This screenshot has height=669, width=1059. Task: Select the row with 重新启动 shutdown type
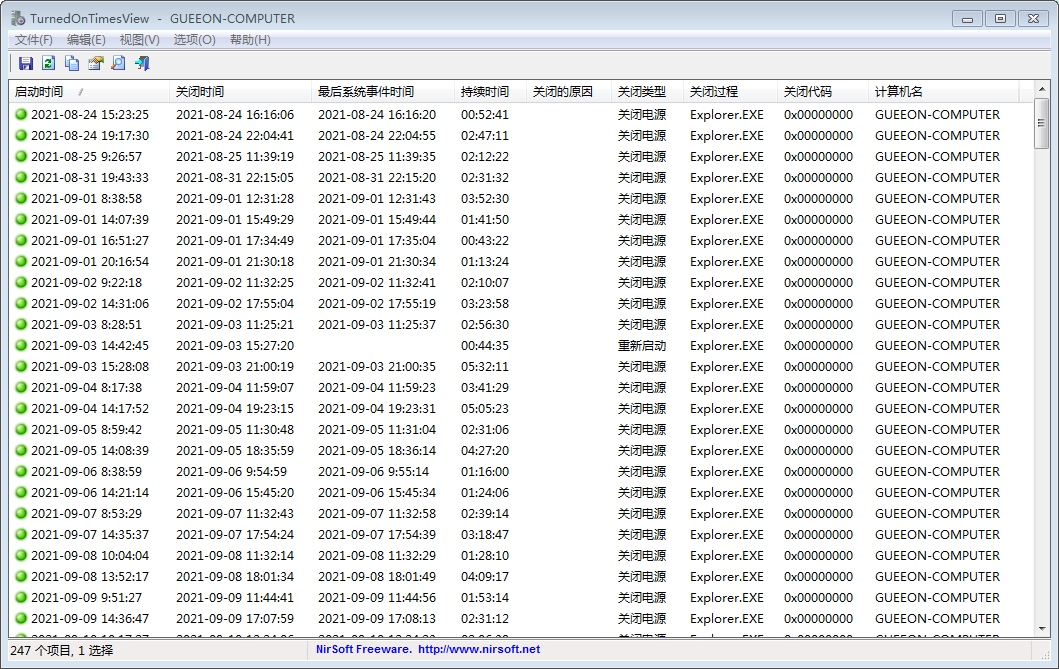[641, 346]
